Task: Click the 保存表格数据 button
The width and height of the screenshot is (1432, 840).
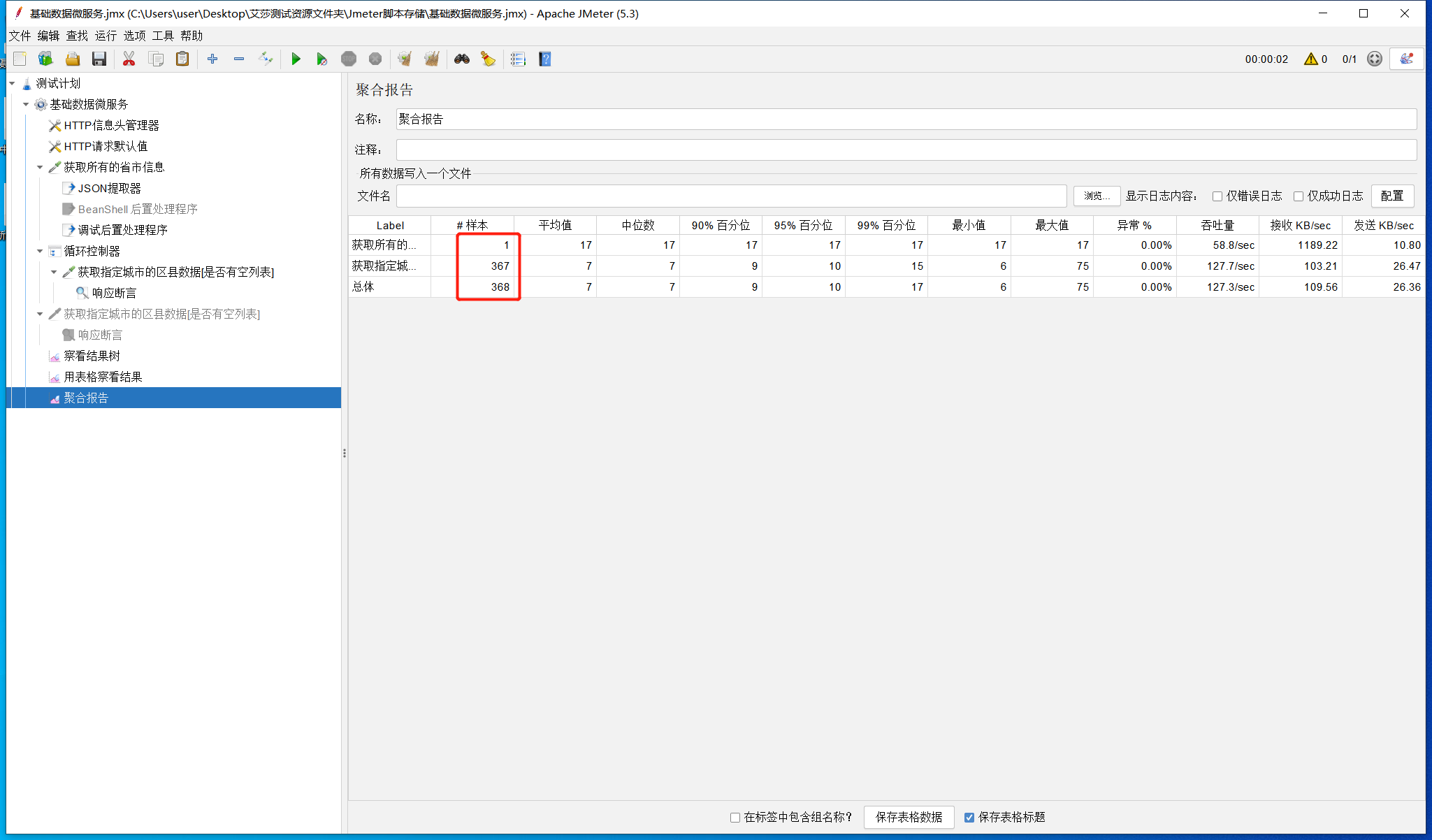Action: [909, 817]
